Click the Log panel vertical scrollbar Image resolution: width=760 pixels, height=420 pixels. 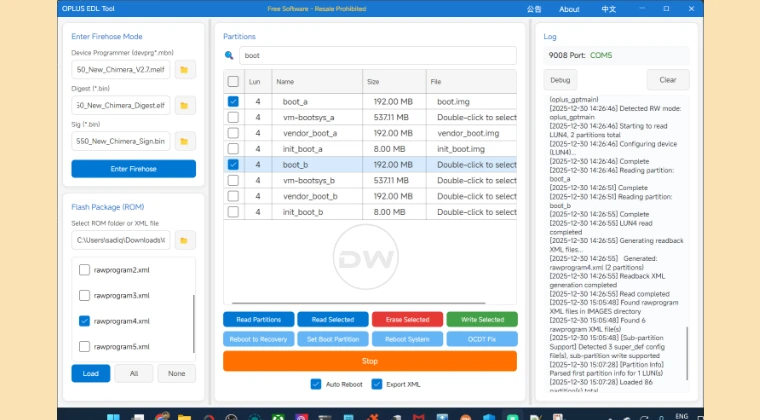pos(687,354)
